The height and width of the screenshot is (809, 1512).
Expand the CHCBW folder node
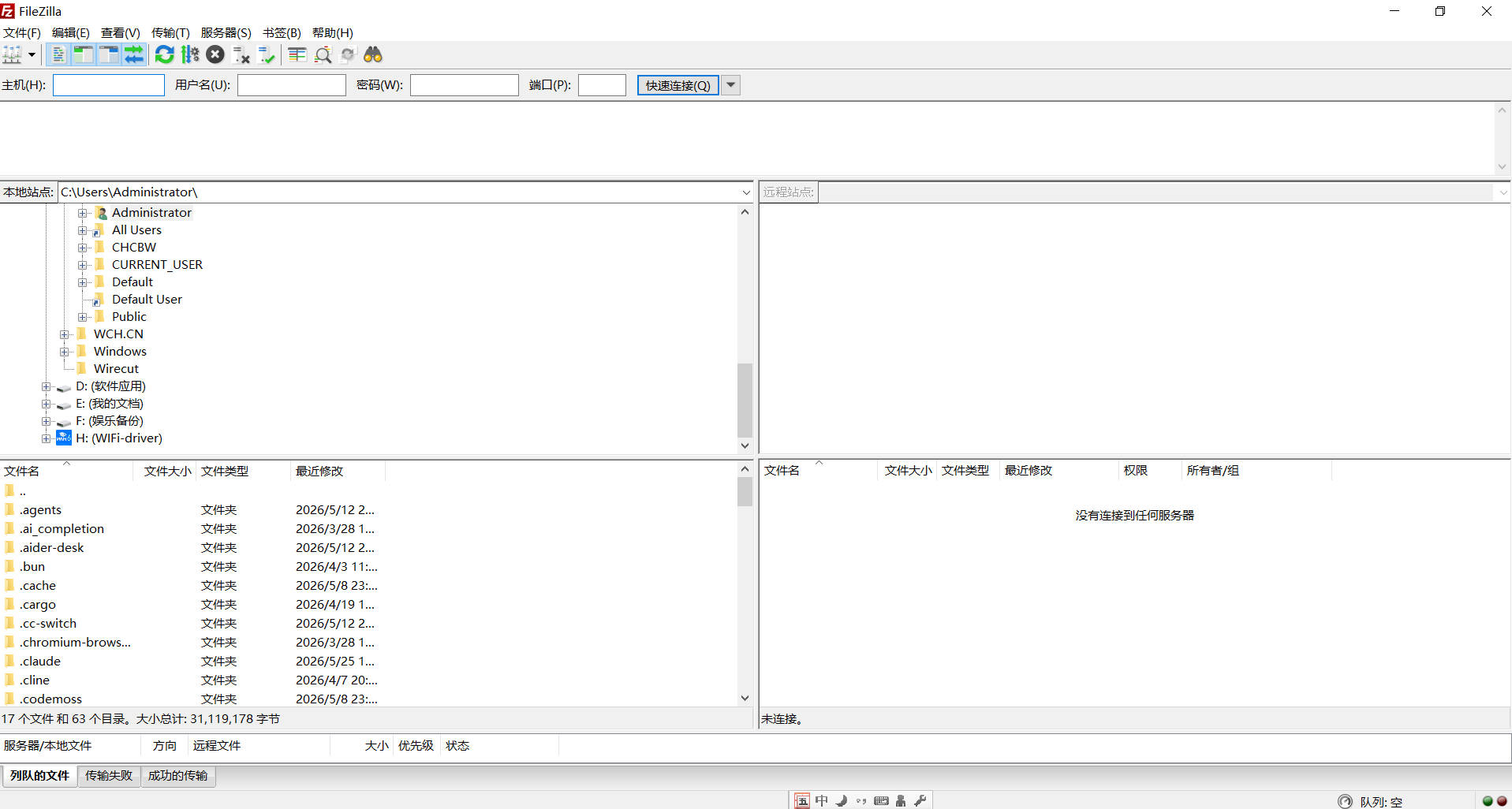tap(82, 248)
